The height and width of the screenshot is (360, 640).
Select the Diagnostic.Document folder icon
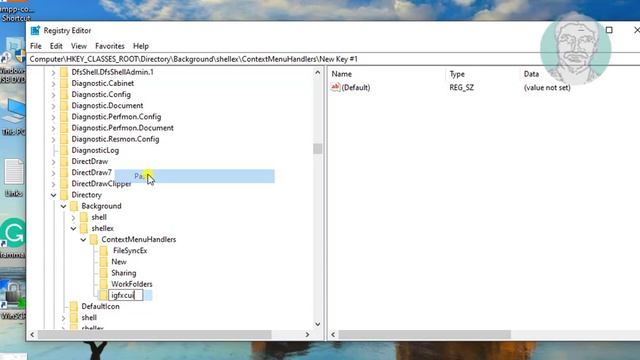(x=64, y=105)
